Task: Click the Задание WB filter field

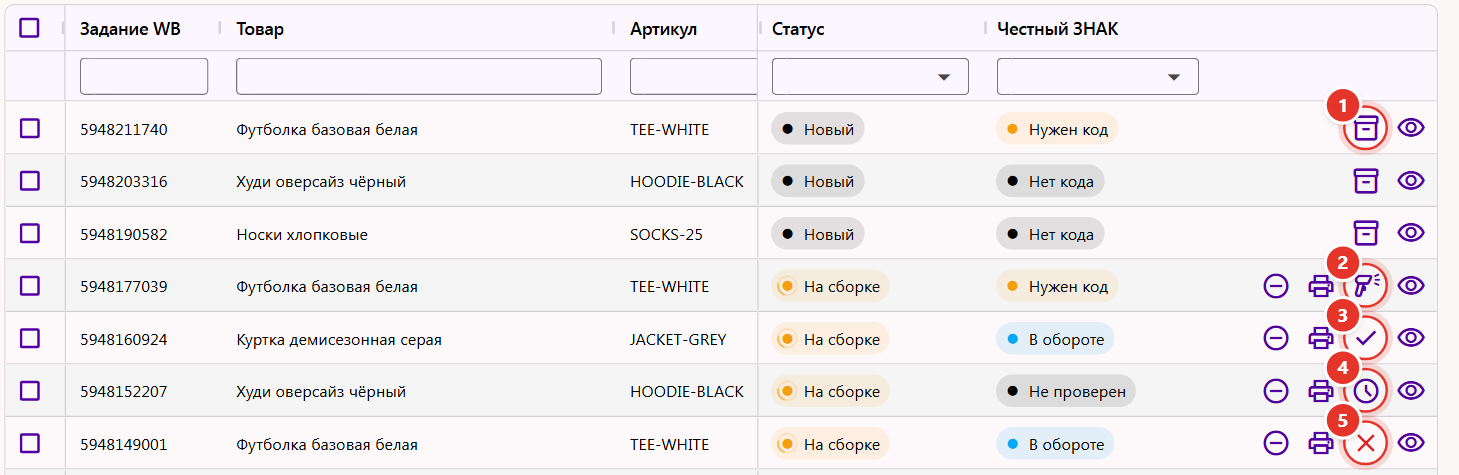Action: coord(144,76)
